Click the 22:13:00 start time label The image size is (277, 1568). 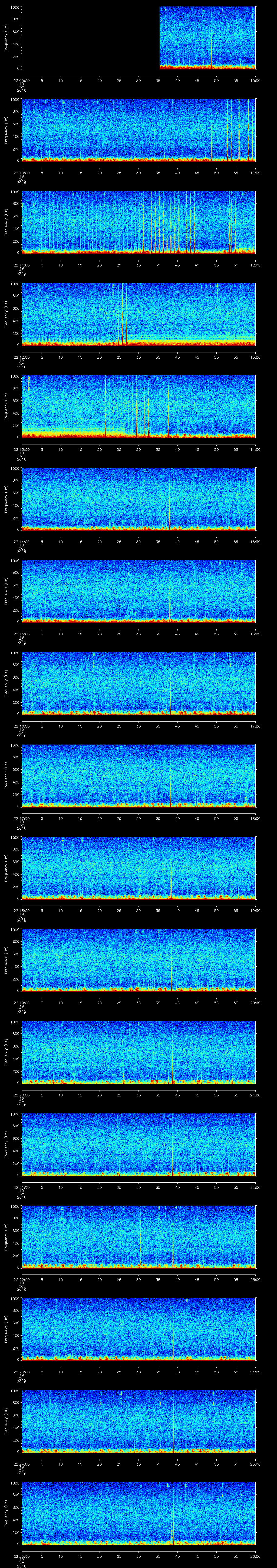point(22,450)
